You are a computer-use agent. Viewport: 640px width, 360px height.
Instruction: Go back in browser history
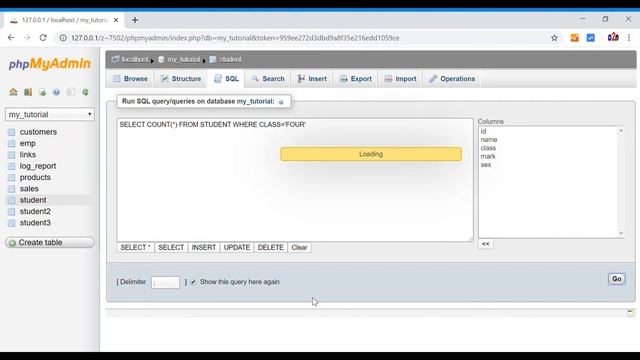coord(11,38)
